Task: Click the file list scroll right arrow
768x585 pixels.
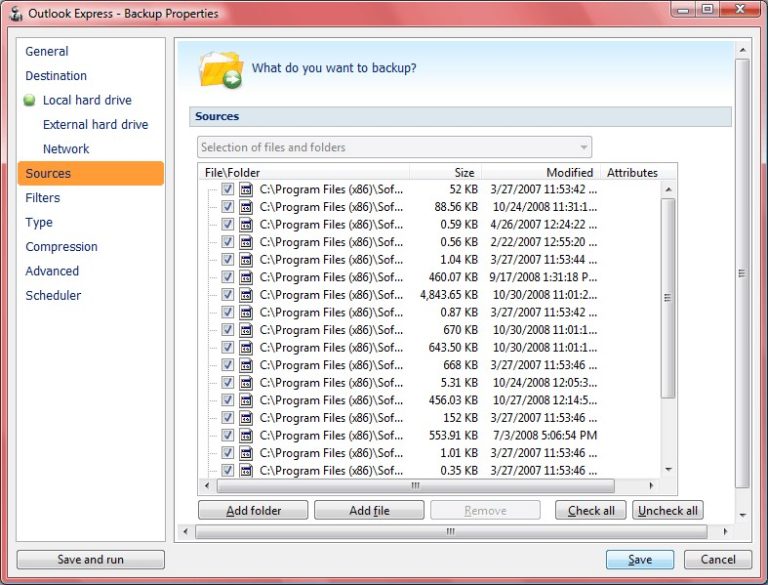Action: pos(650,486)
